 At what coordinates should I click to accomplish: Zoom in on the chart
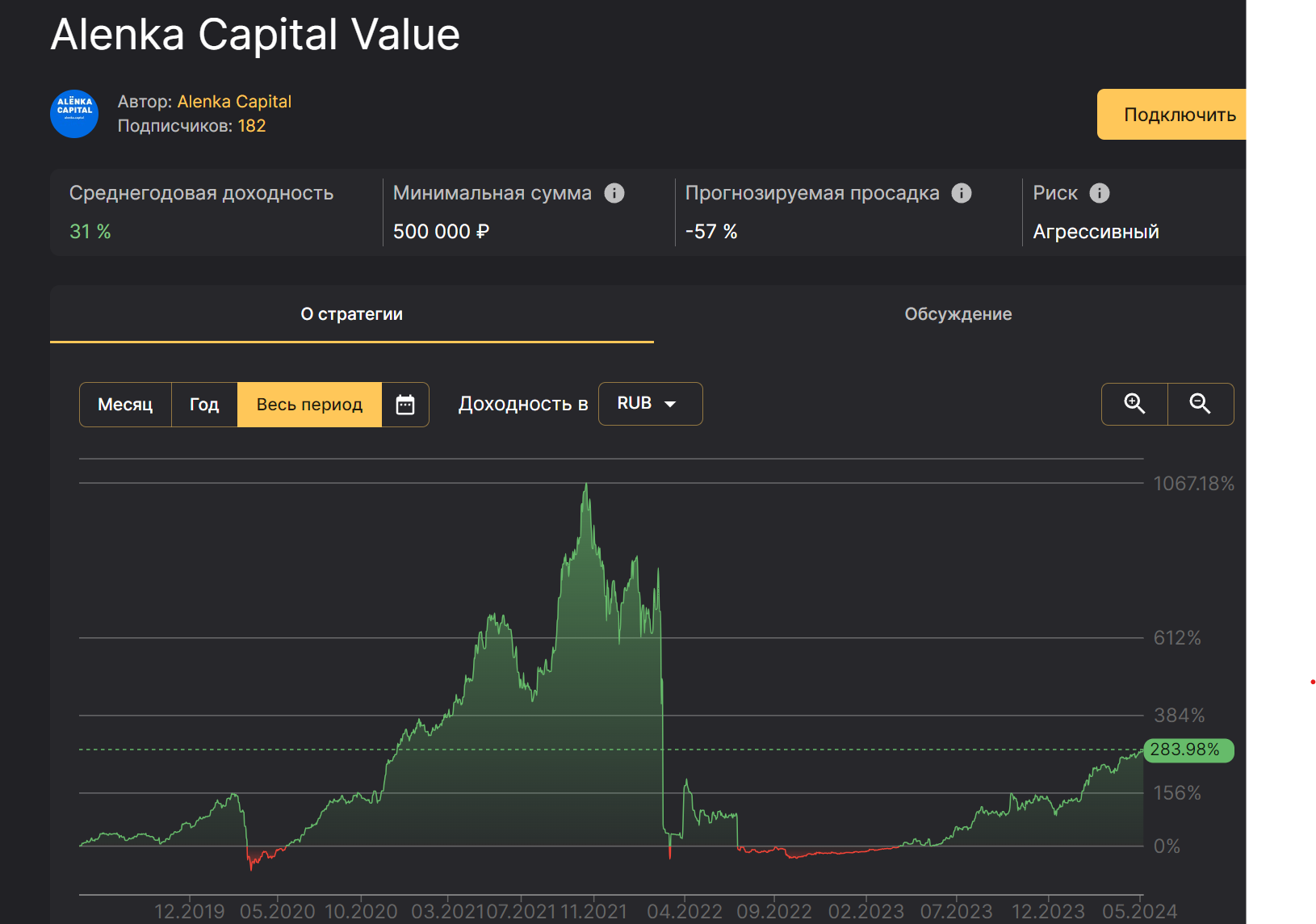tap(1134, 404)
